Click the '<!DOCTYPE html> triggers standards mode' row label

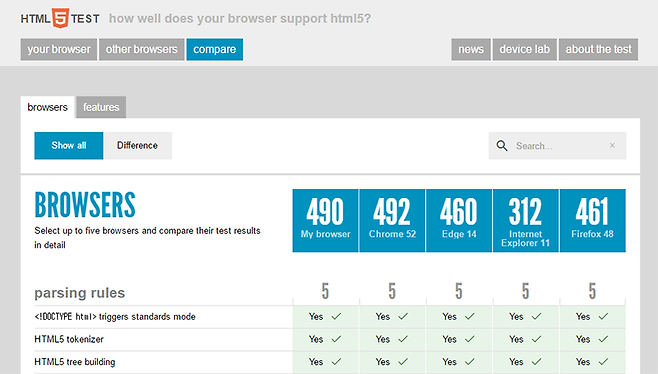click(115, 316)
